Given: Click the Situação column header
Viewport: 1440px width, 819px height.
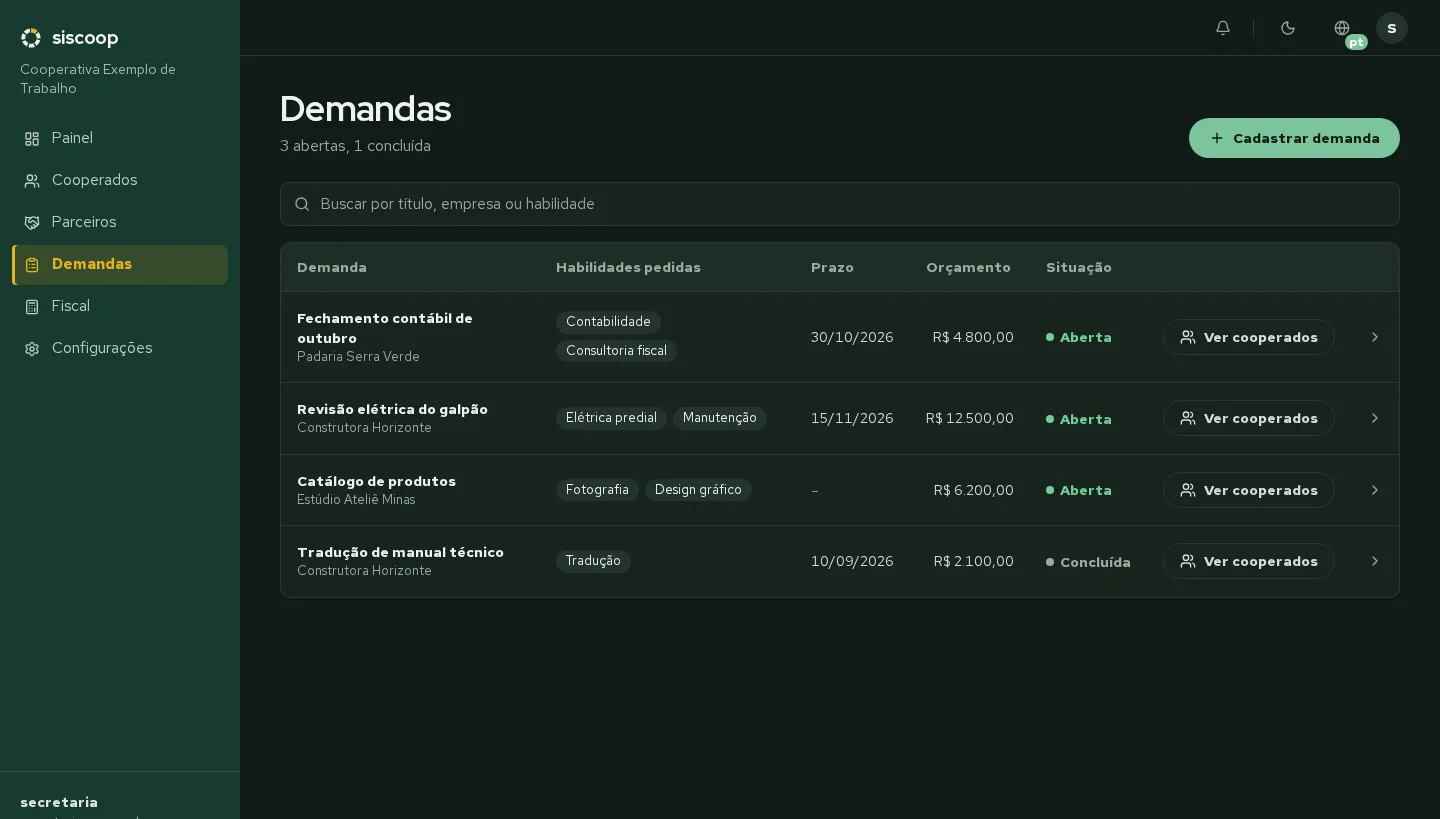Looking at the screenshot, I should pos(1079,267).
